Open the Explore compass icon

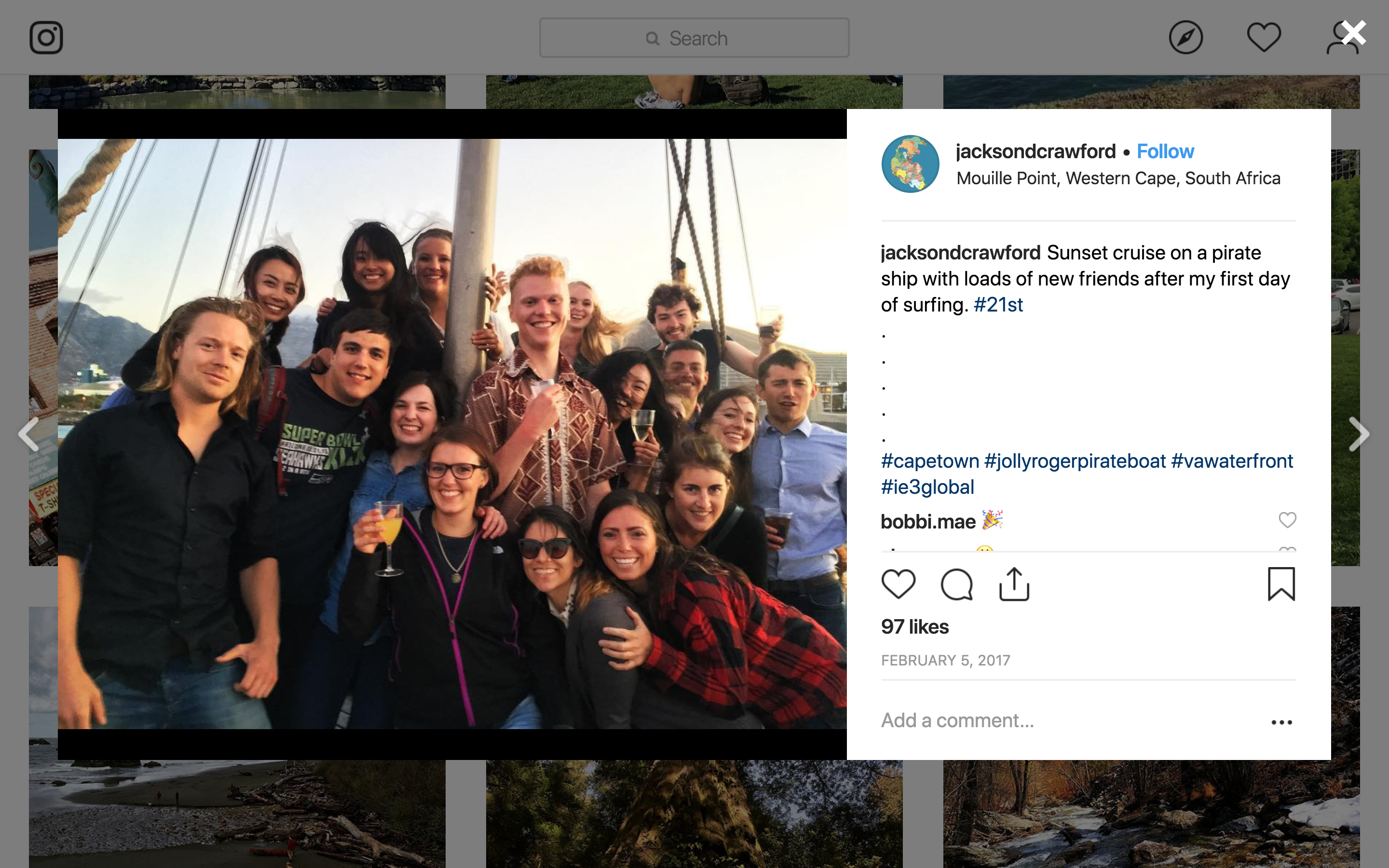click(x=1185, y=38)
